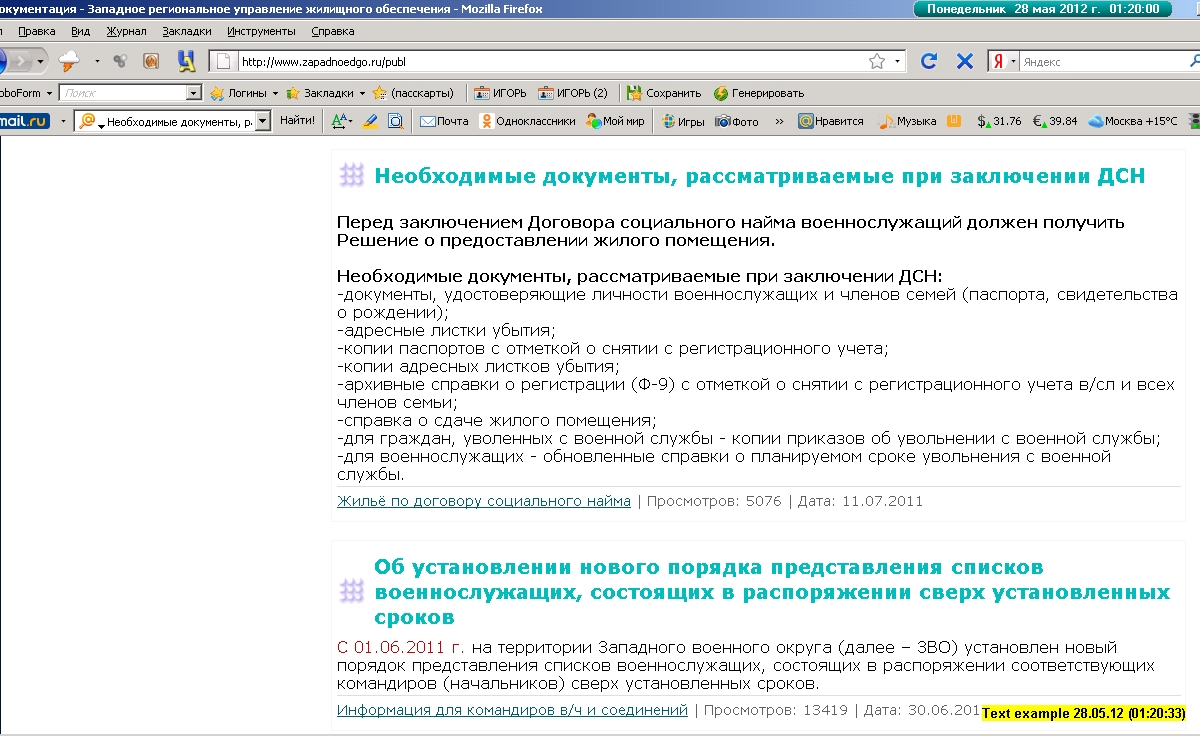Click the Генерировать password generator icon
Image resolution: width=1200 pixels, height=736 pixels.
[x=758, y=93]
